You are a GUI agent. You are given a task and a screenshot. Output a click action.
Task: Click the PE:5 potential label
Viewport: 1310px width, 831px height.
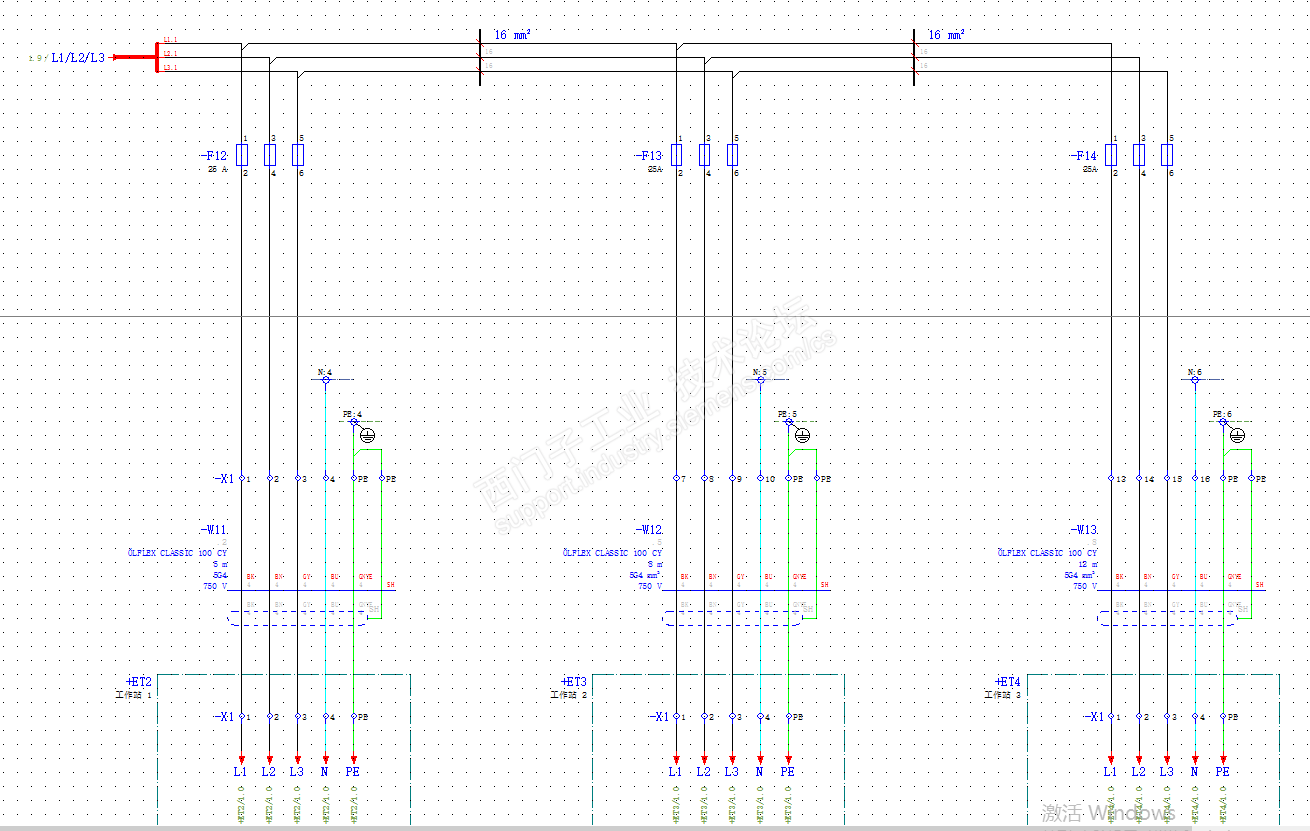787,414
